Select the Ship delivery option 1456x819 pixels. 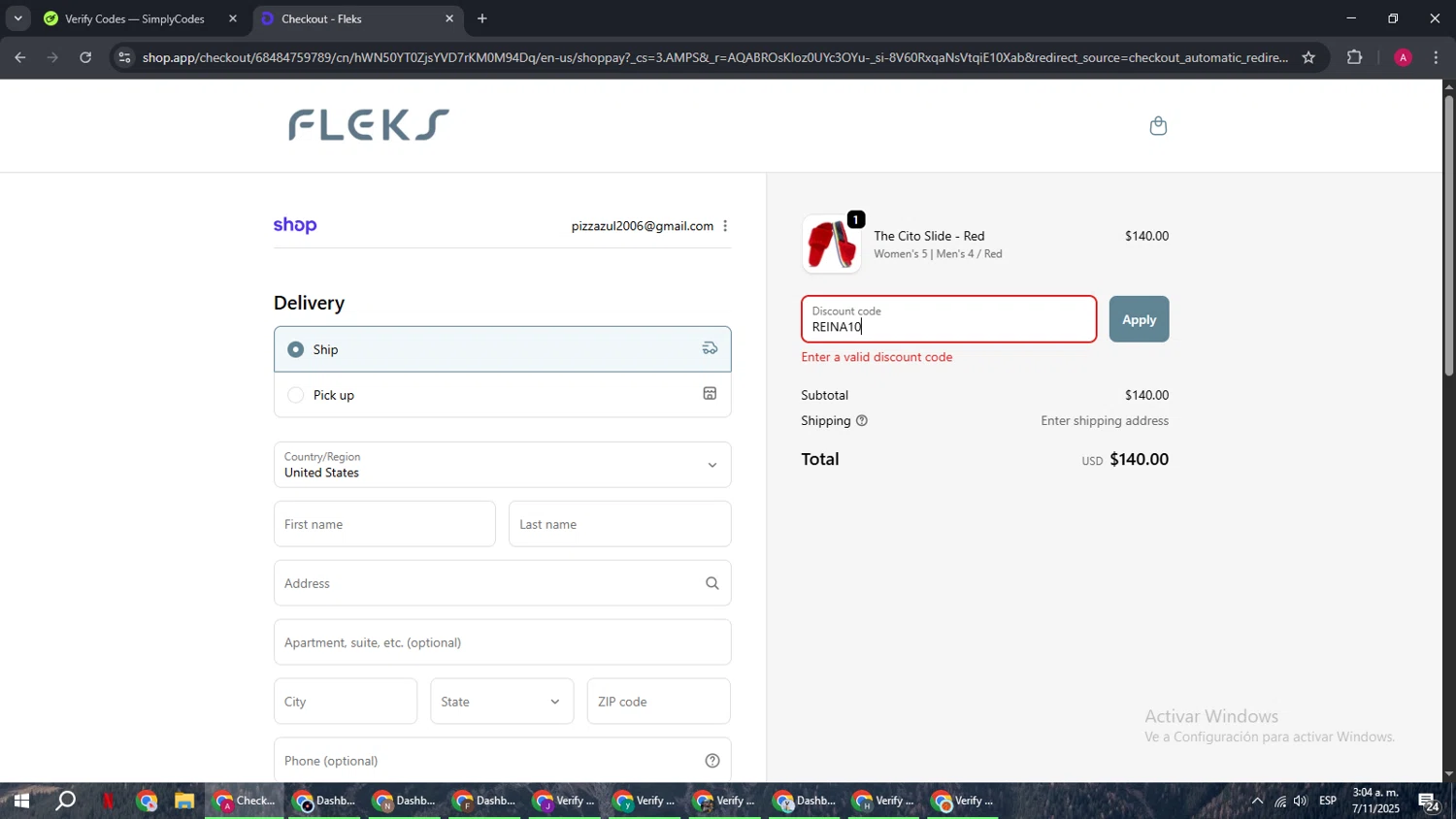pyautogui.click(x=503, y=349)
